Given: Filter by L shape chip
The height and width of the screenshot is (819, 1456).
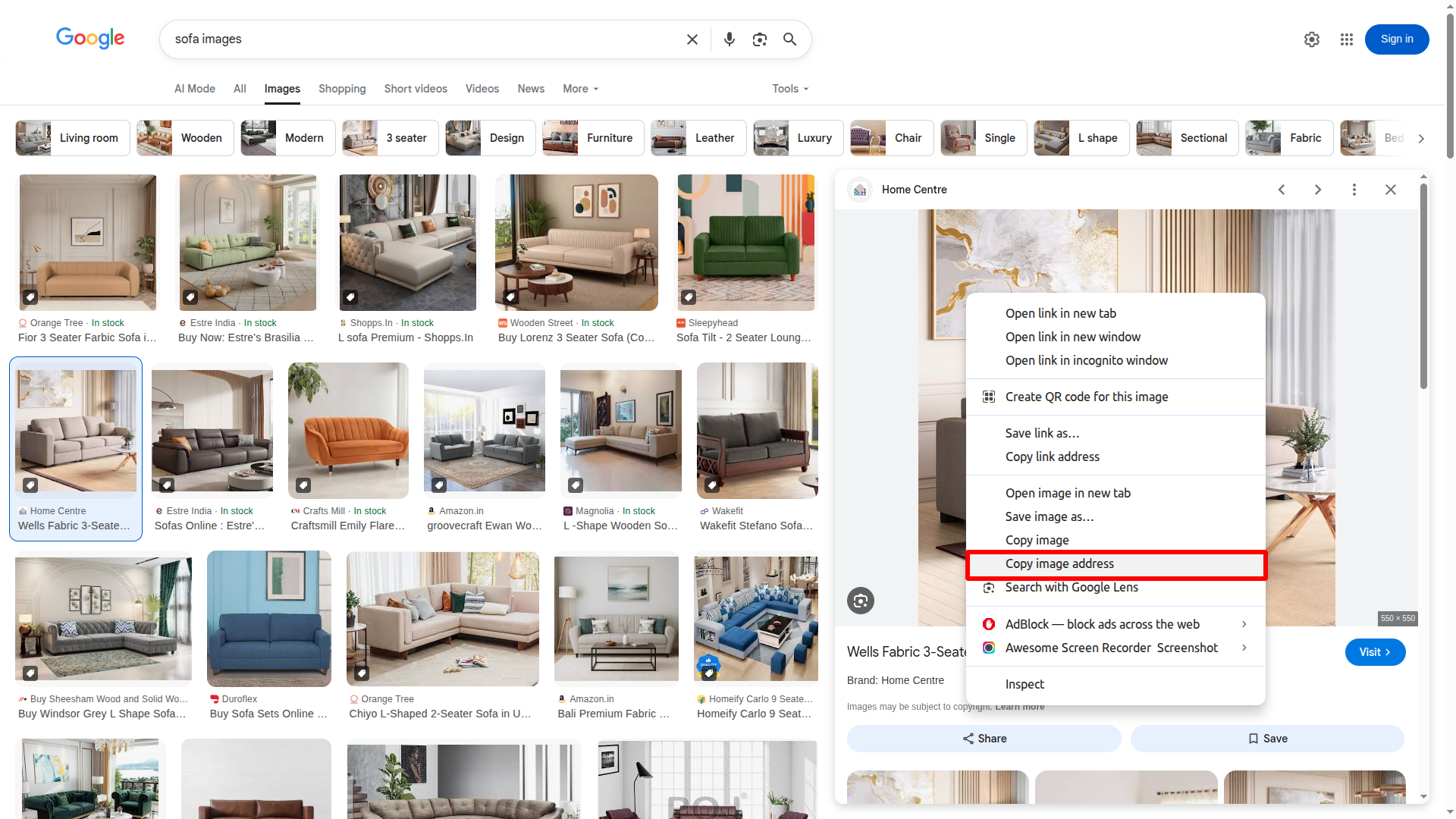Looking at the screenshot, I should tap(1081, 138).
